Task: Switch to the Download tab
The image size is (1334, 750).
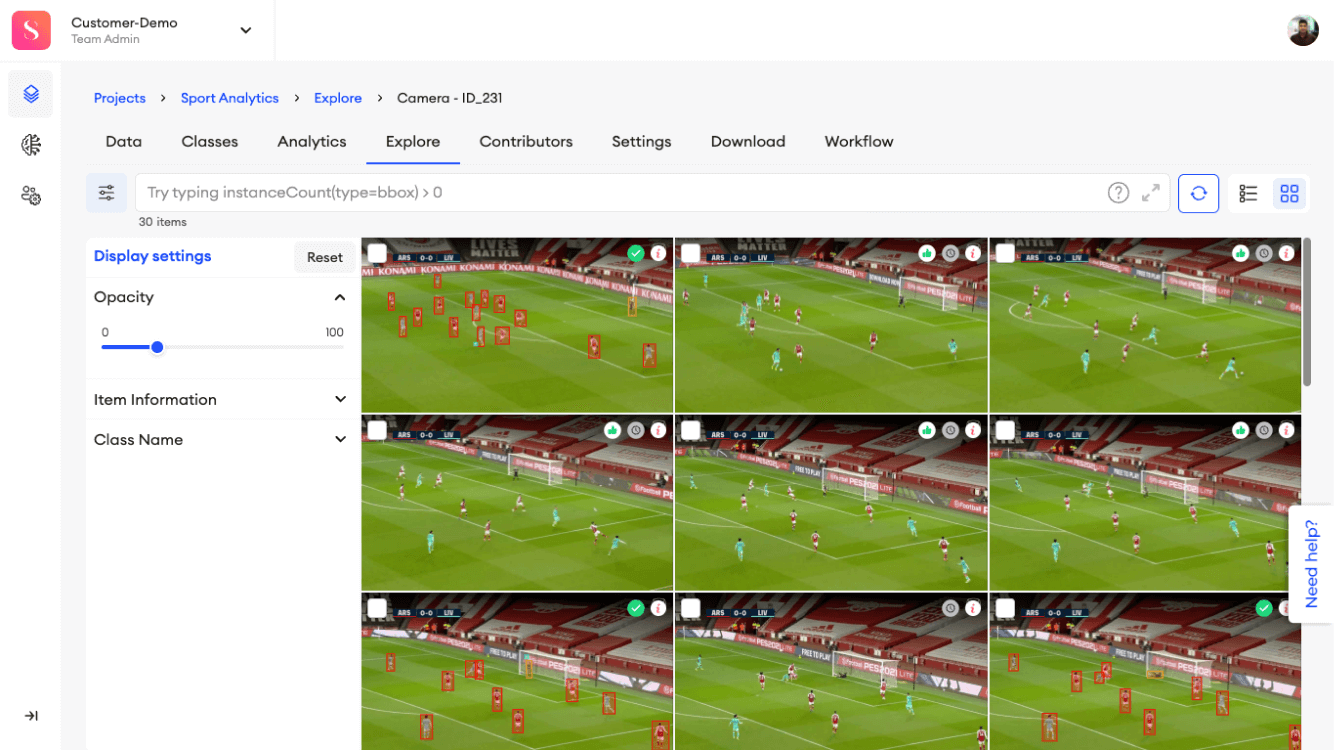Action: pyautogui.click(x=748, y=142)
